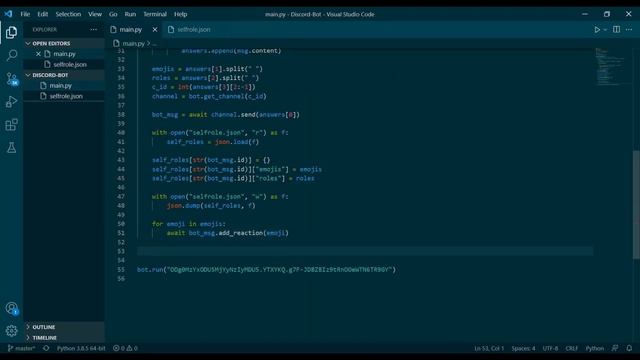Split the editor to the right

pyautogui.click(x=616, y=29)
